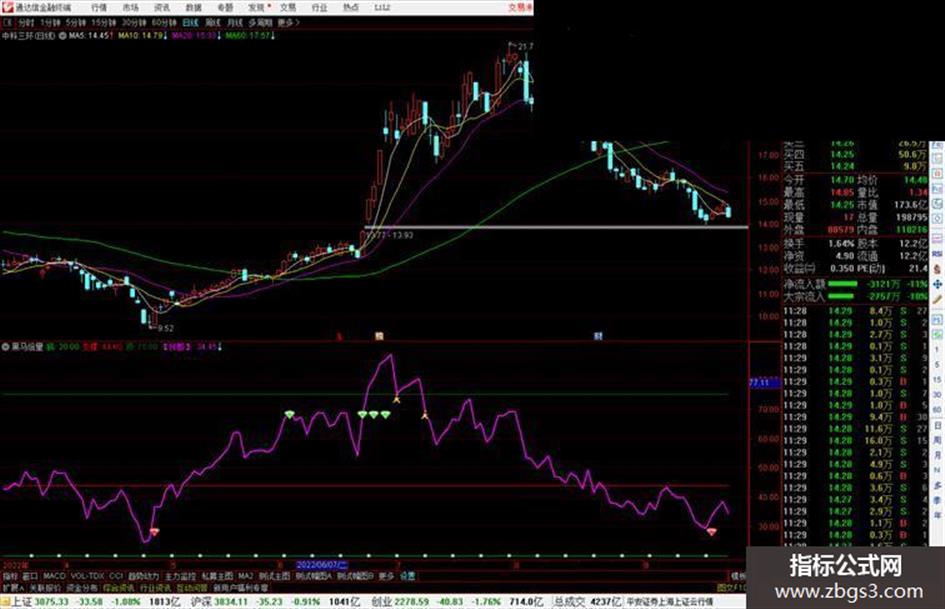Click the MA5 value label
The image size is (945, 609).
pos(90,36)
